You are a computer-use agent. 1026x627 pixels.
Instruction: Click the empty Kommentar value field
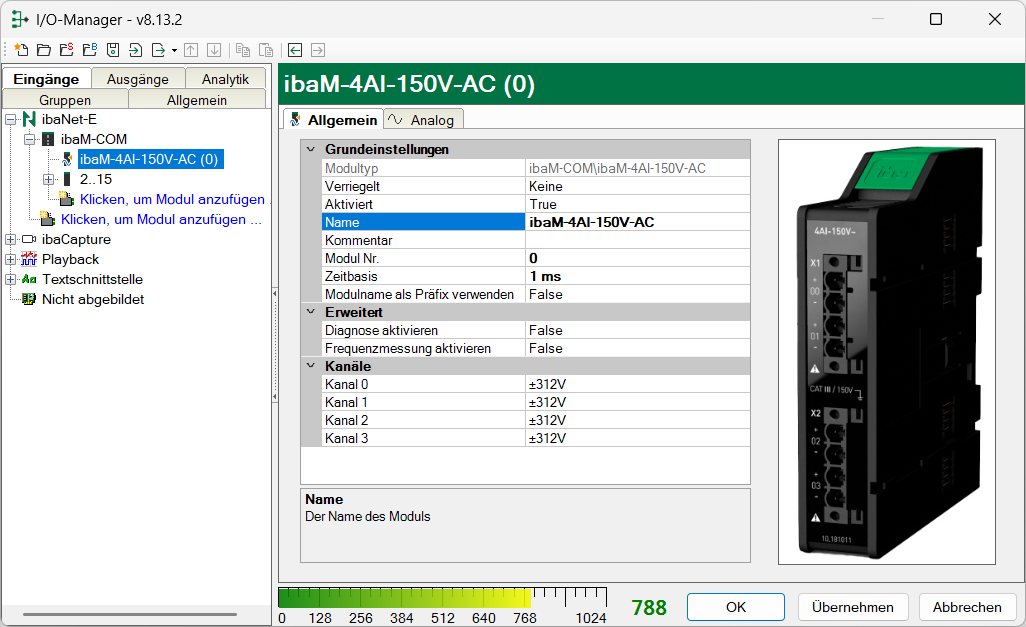[637, 240]
